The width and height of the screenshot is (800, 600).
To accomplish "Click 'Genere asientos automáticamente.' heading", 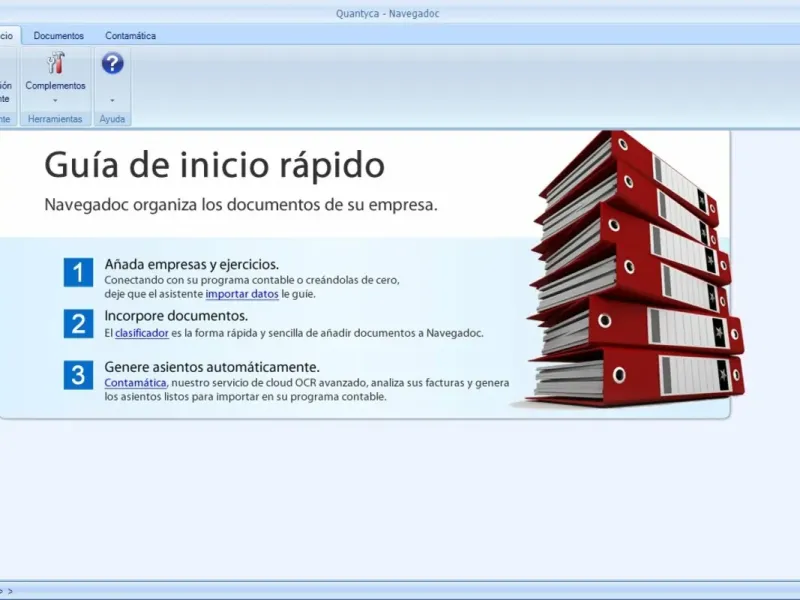I will click(212, 367).
